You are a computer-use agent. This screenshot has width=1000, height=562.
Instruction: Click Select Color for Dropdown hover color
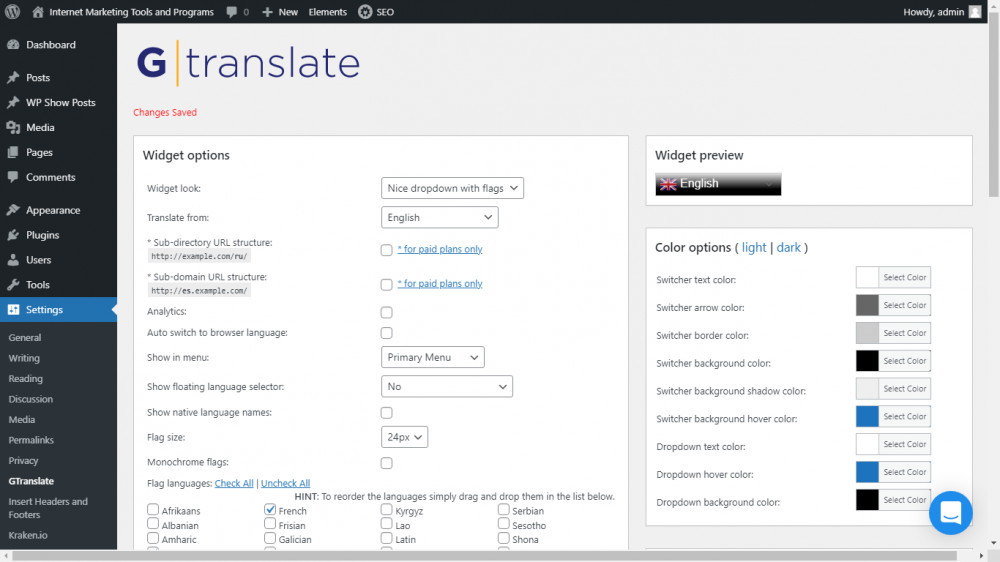(x=904, y=472)
